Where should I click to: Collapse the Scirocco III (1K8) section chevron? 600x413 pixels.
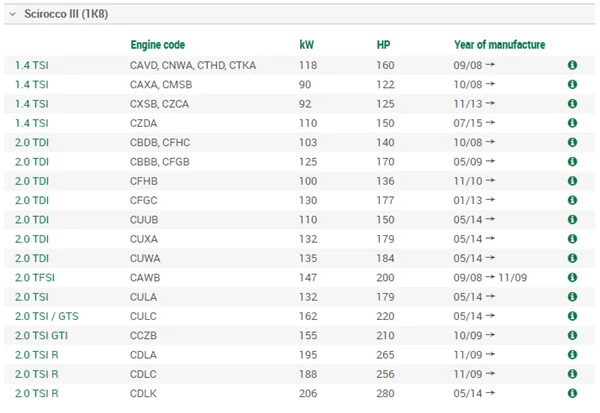(x=13, y=14)
